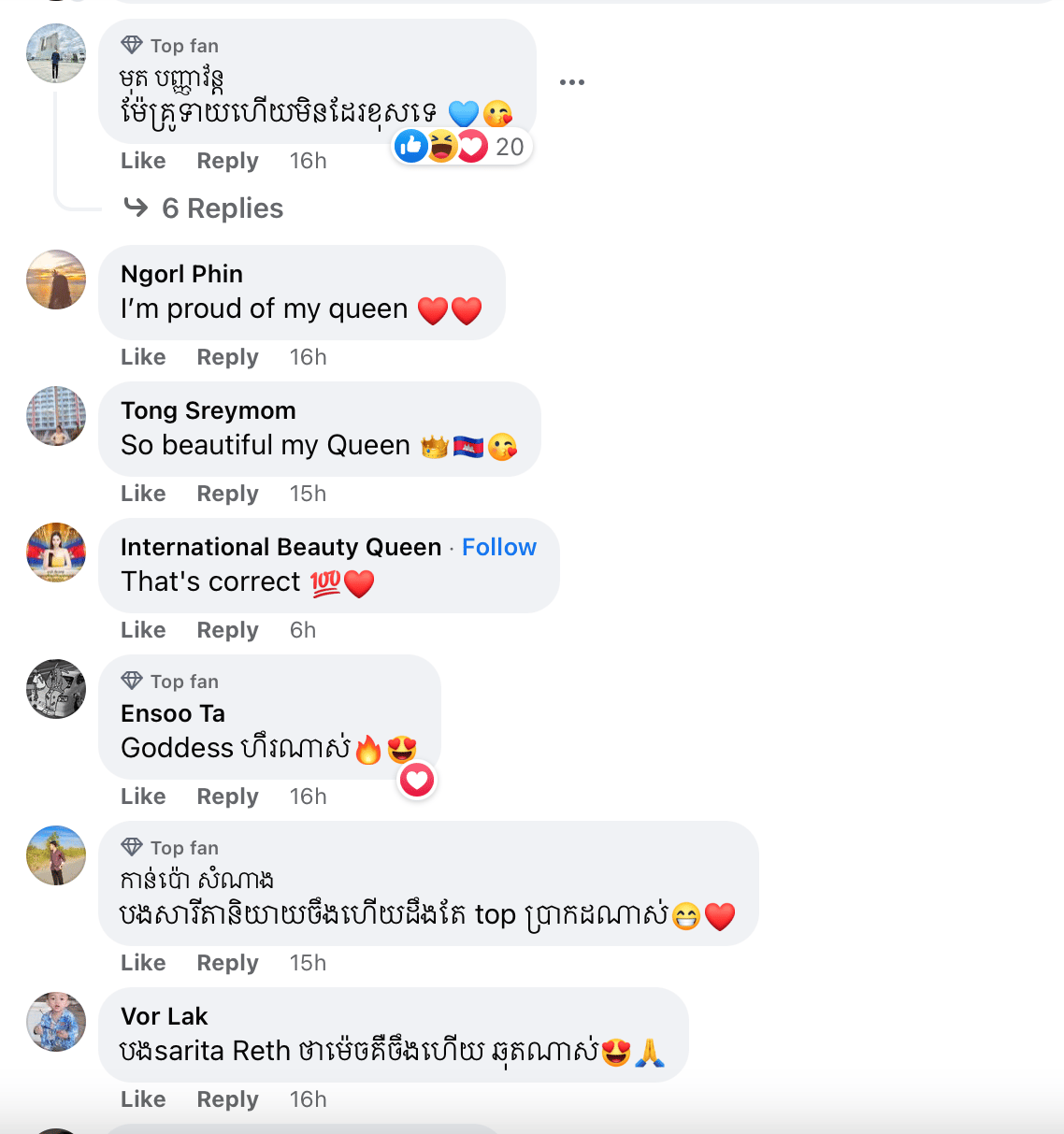
Task: Open the reactions summary showing 20
Action: pos(462,146)
